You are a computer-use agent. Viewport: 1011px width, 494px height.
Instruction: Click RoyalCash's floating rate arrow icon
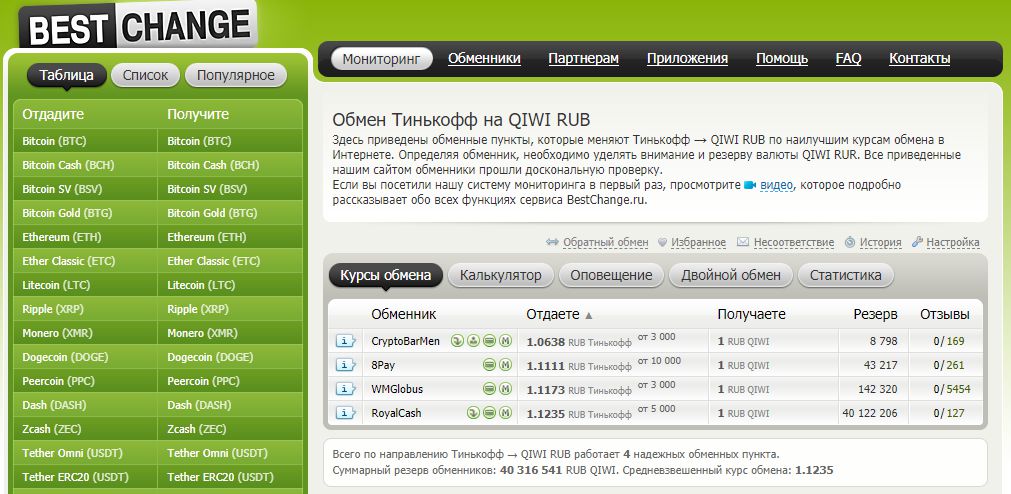[473, 413]
